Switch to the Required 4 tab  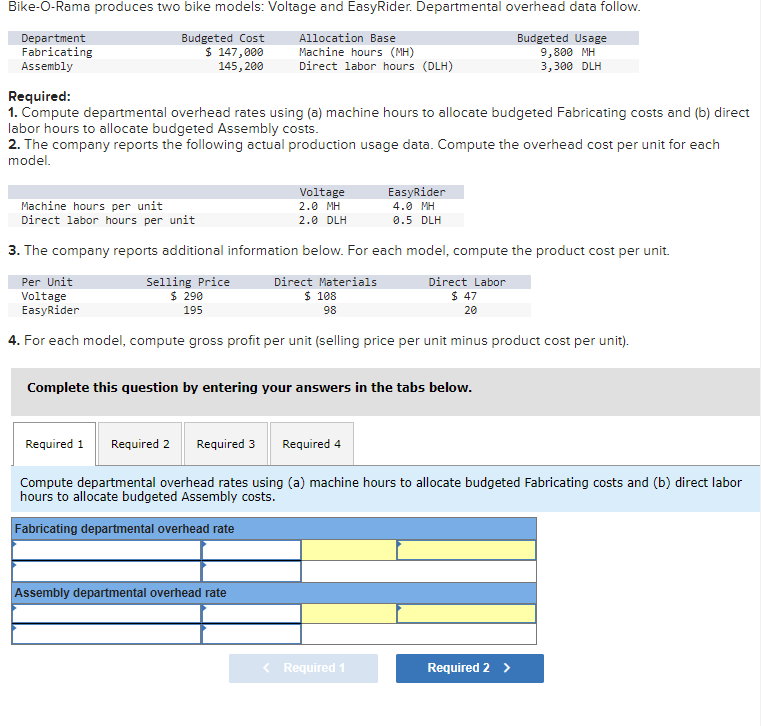point(312,444)
